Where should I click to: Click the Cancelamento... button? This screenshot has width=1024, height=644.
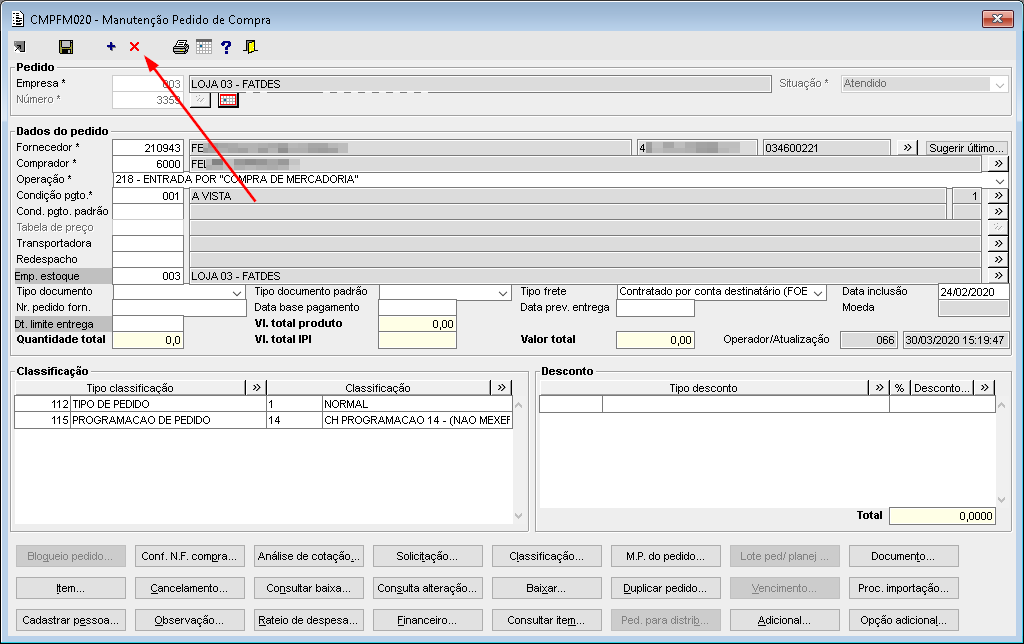[189, 588]
